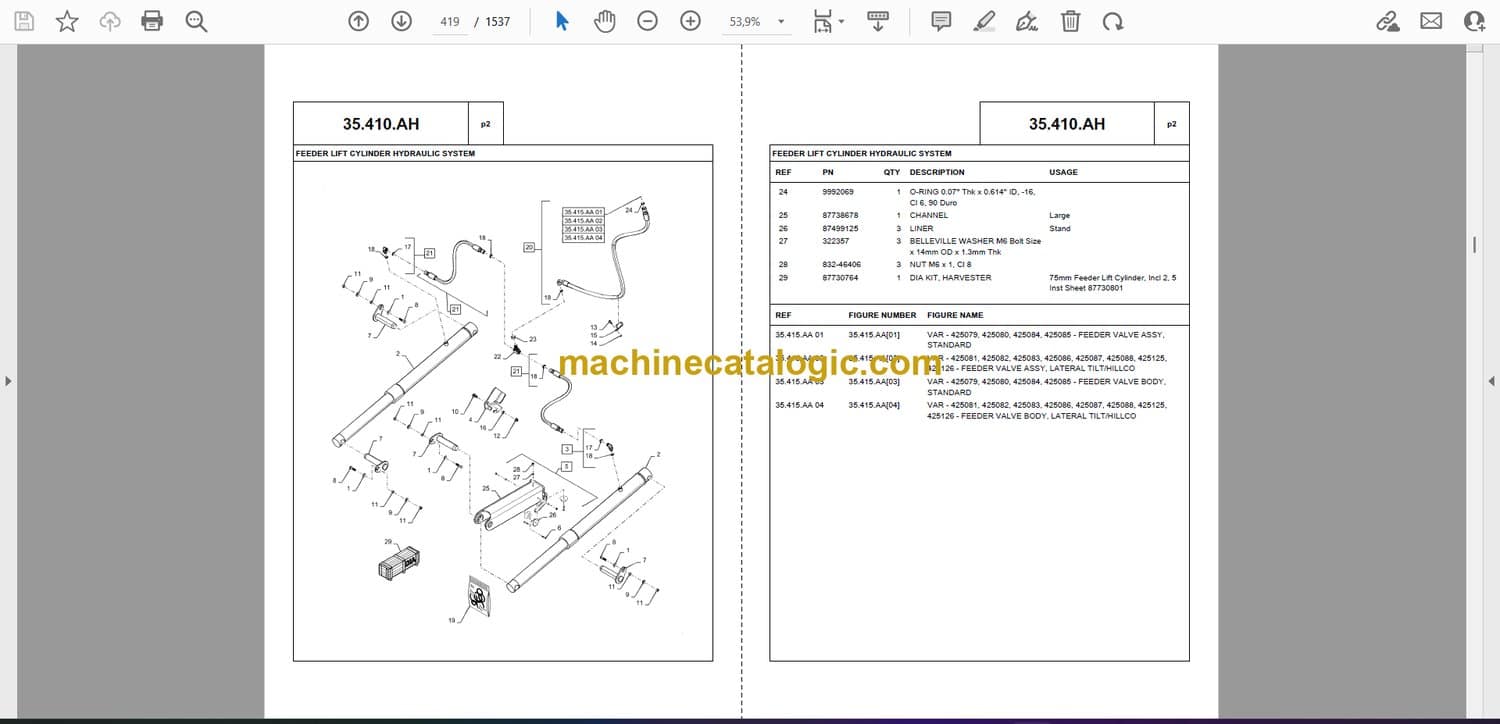
Task: Click the 75mm Feeder Lift Cylinder usage text
Action: tap(1112, 283)
